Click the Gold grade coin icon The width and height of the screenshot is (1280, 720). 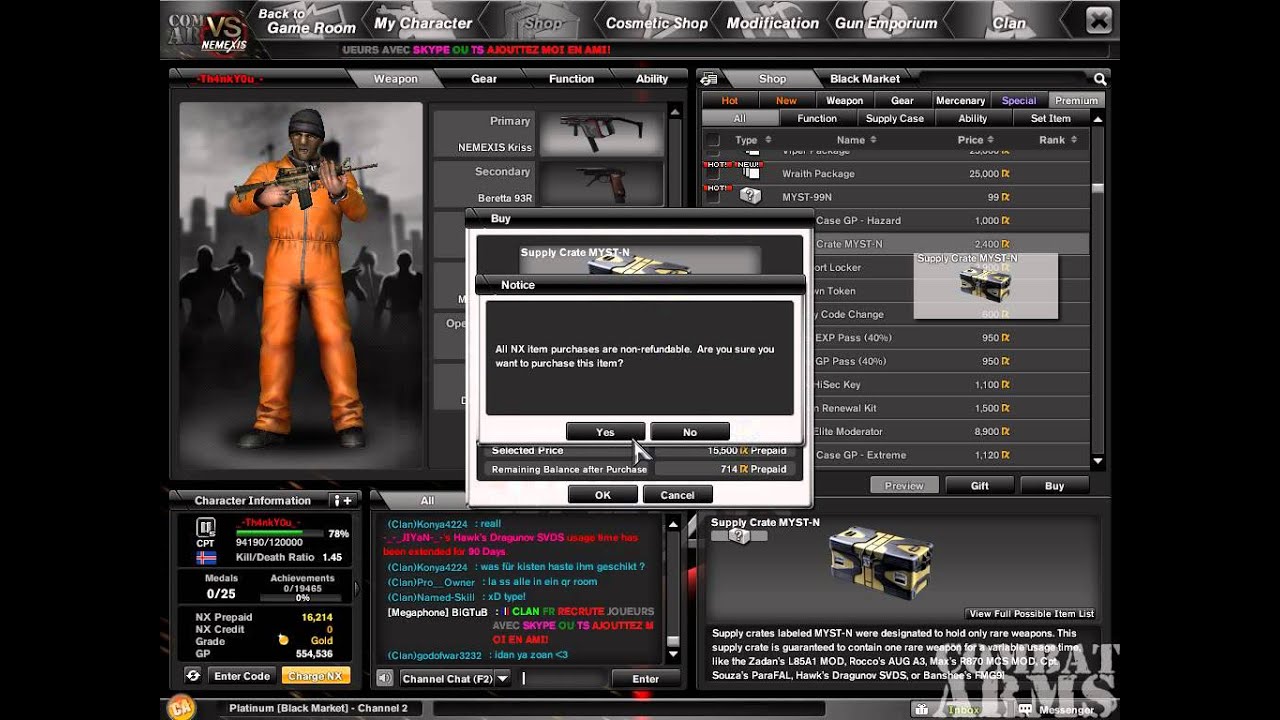[283, 640]
